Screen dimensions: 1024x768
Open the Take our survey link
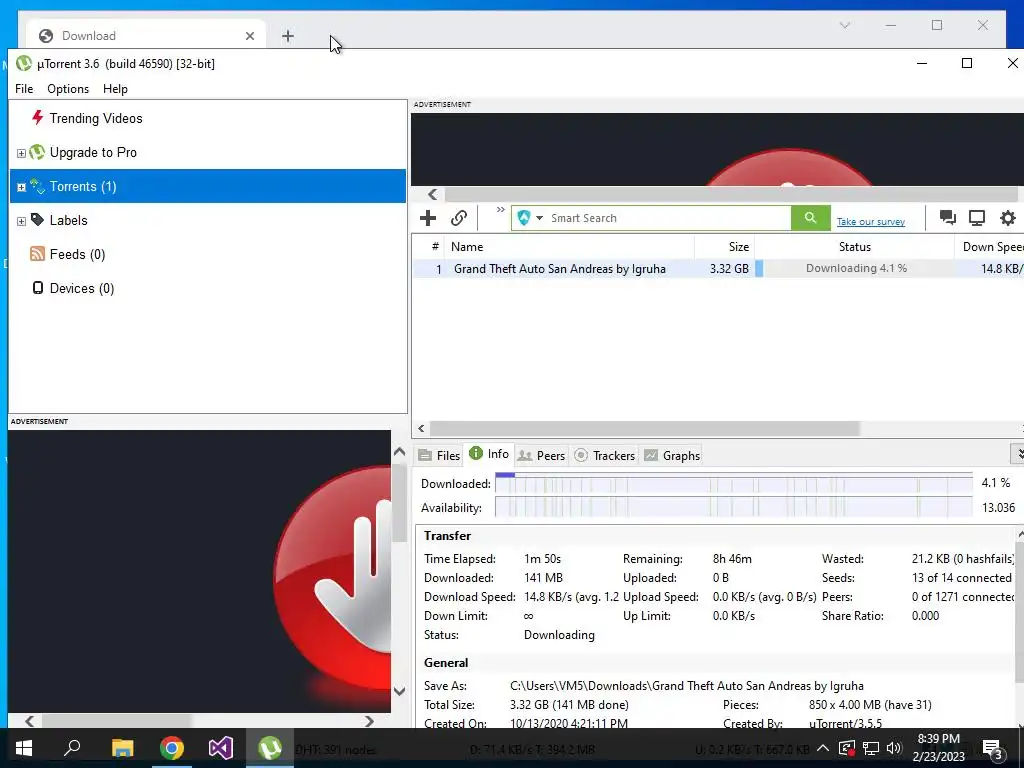pyautogui.click(x=871, y=221)
